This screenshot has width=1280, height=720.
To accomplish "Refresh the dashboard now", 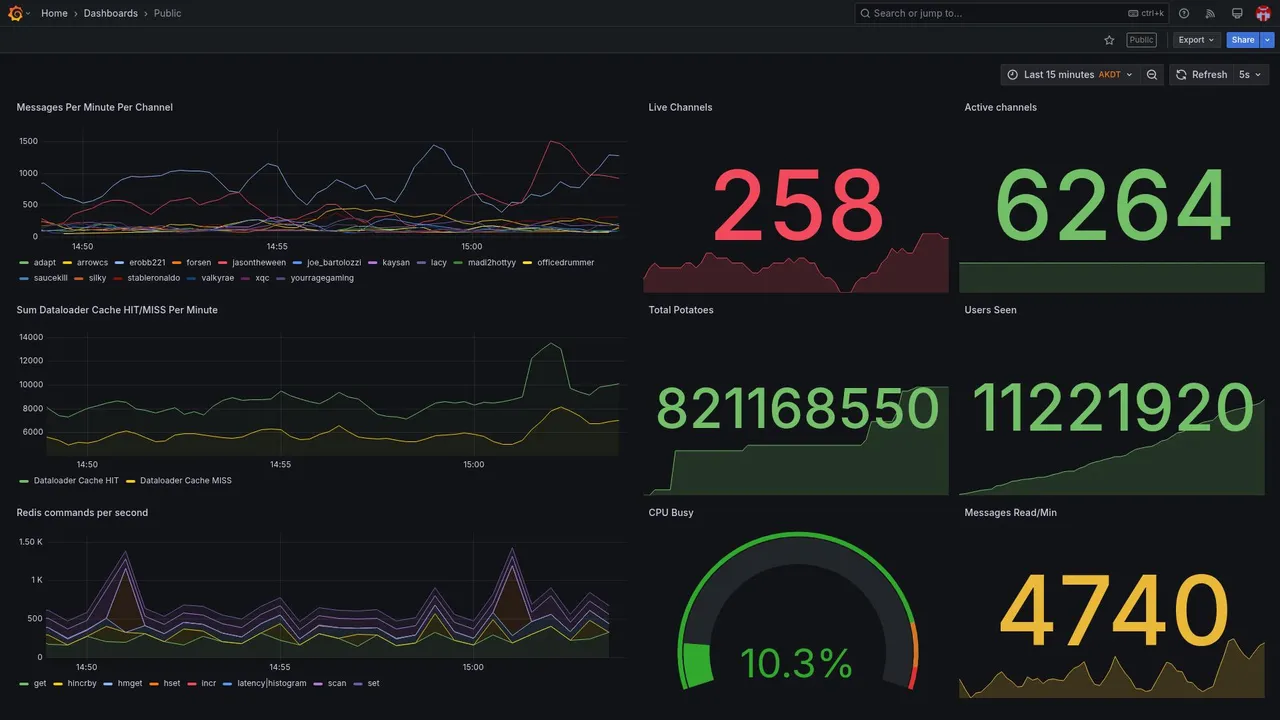I will [1201, 75].
